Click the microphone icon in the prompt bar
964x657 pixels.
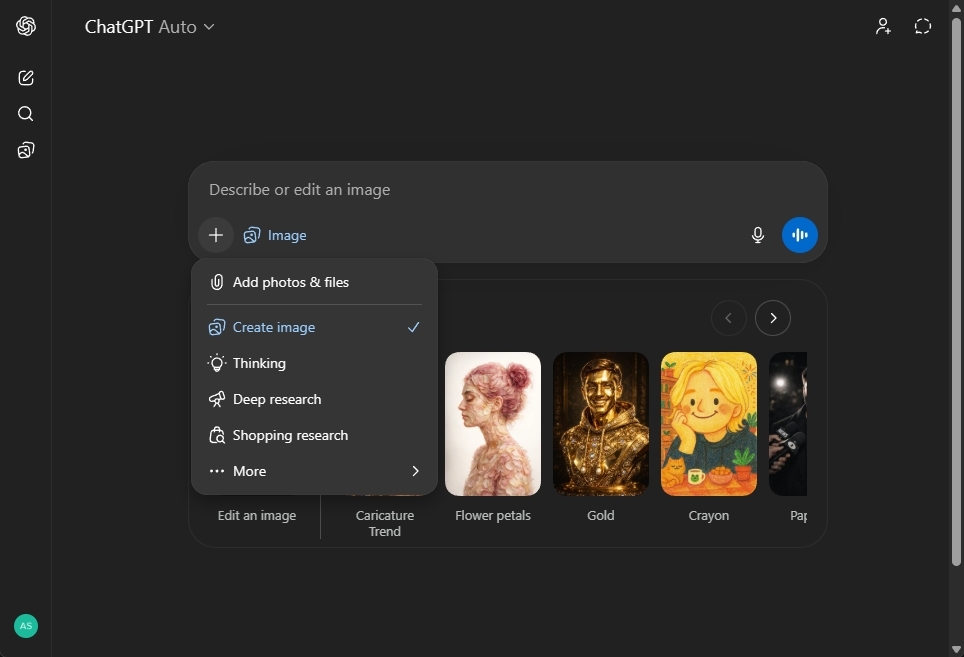point(757,235)
